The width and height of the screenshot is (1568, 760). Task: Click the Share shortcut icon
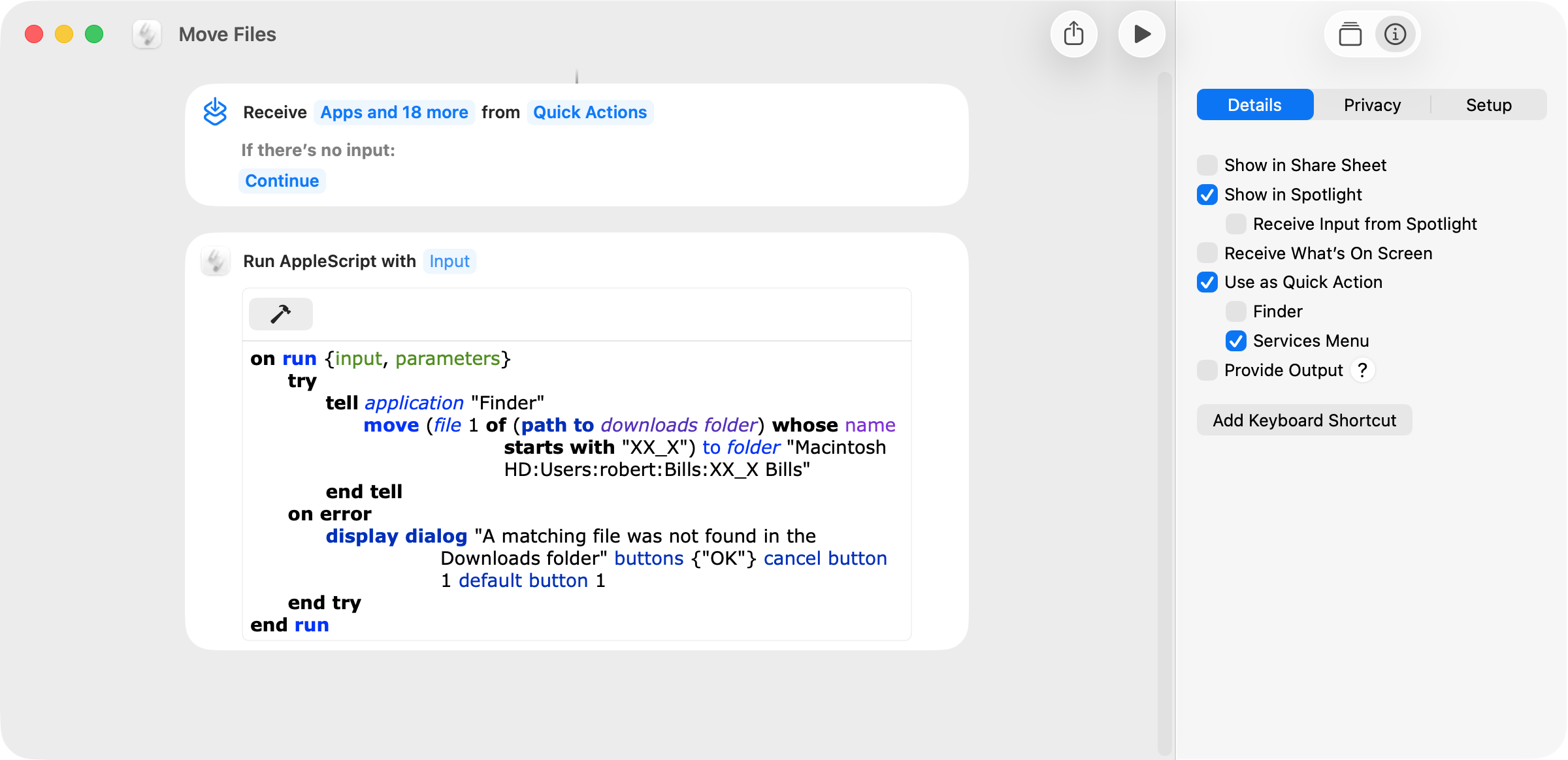pos(1073,34)
